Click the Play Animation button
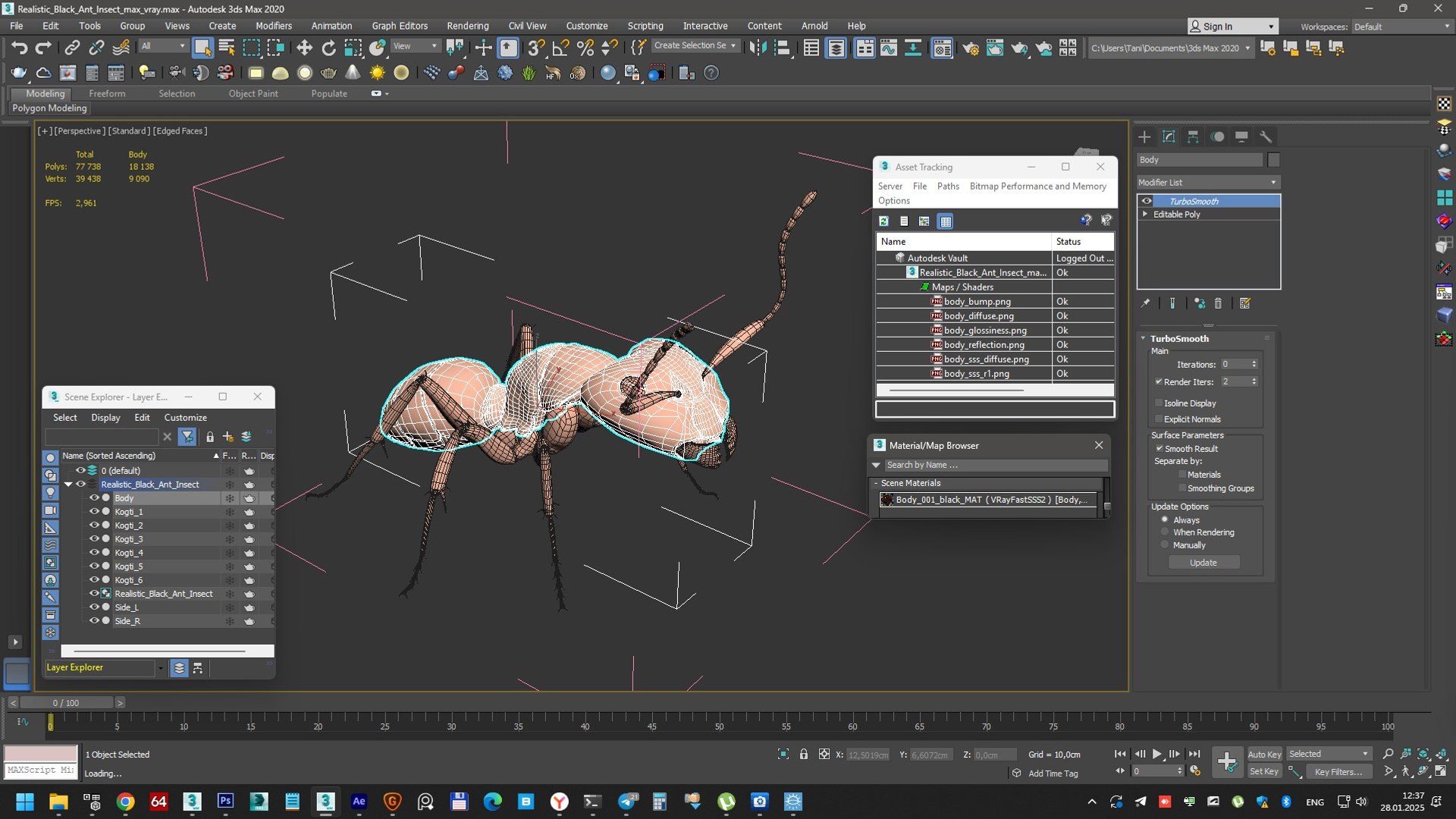 pyautogui.click(x=1157, y=754)
